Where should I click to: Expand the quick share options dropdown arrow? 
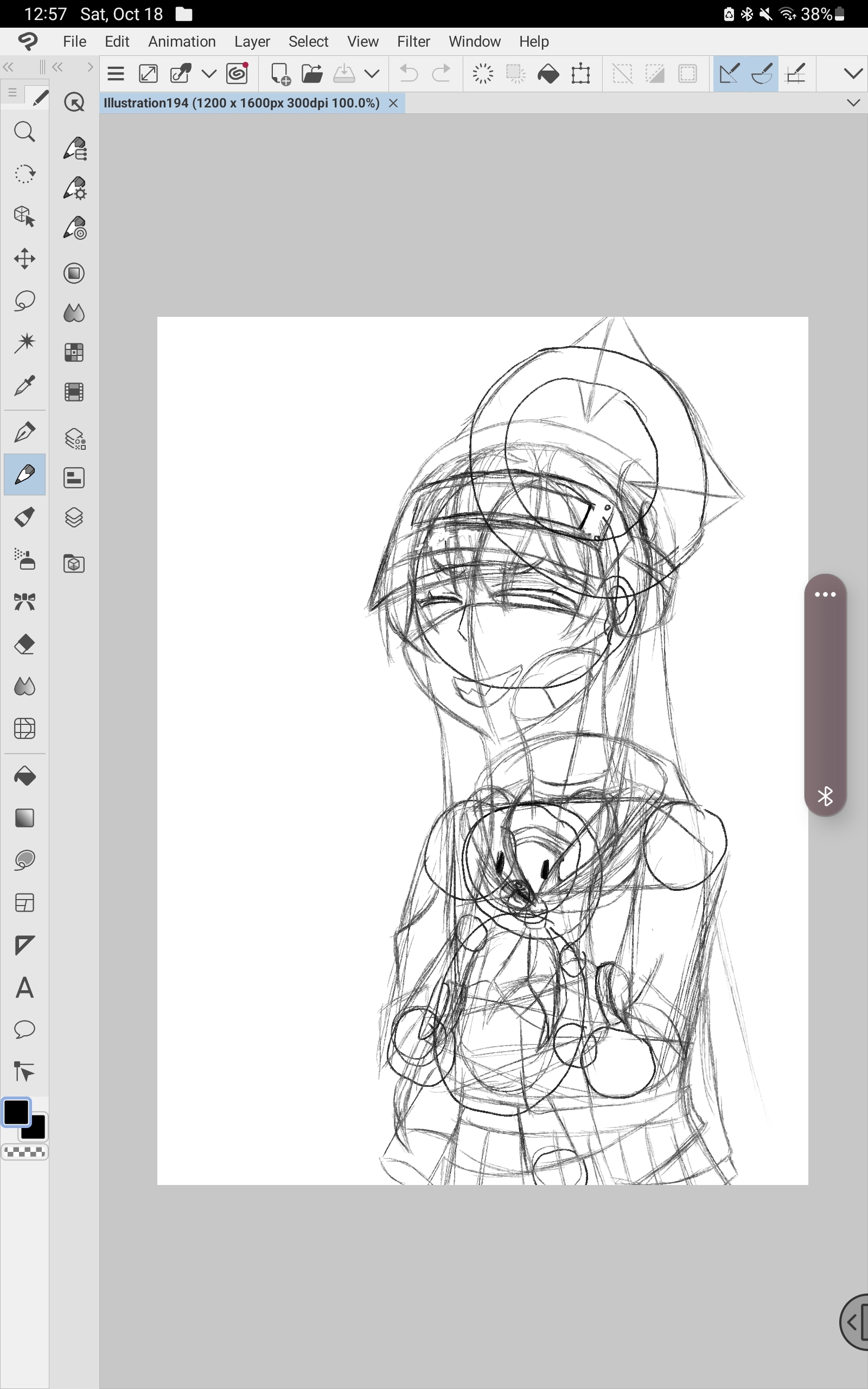tap(209, 73)
